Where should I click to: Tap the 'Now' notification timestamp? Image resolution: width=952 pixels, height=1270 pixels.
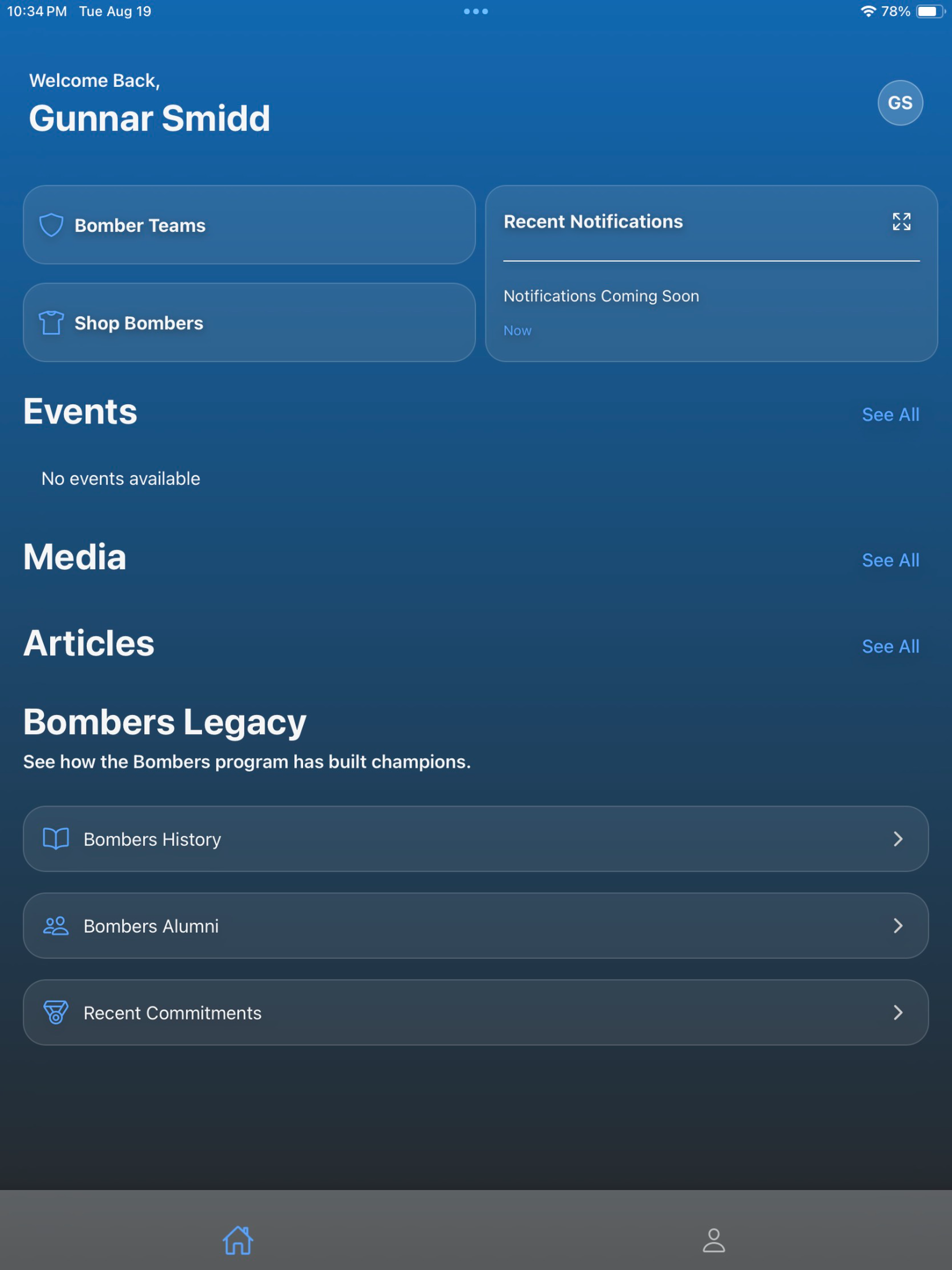point(517,330)
